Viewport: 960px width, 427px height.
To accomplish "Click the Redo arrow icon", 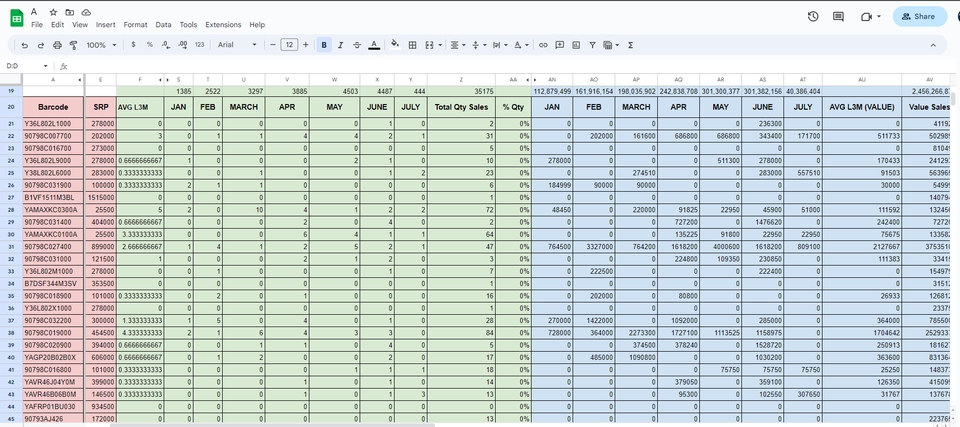I will [41, 45].
